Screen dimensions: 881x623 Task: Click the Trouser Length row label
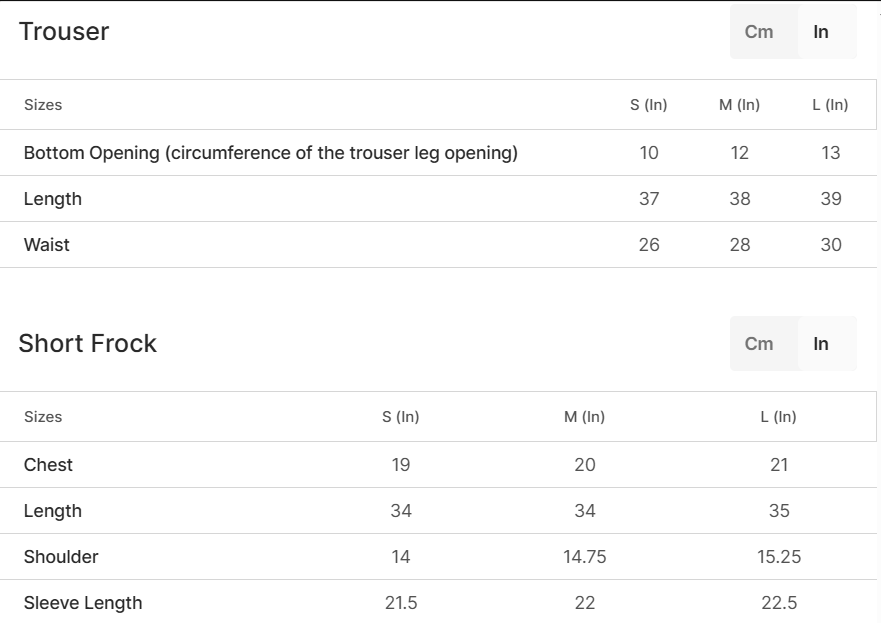[x=53, y=199]
